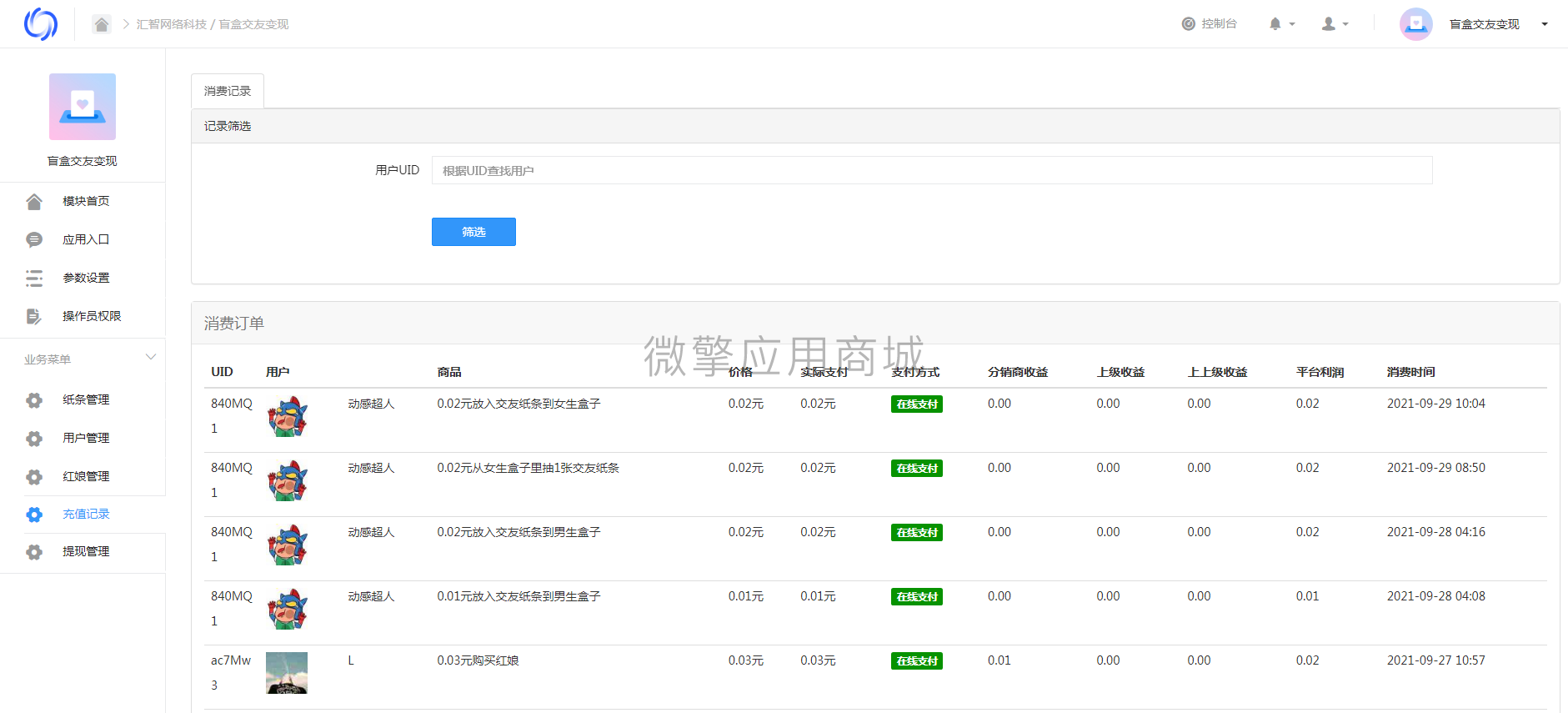Select the 消费记录 tab
This screenshot has height=713, width=1568.
click(228, 91)
